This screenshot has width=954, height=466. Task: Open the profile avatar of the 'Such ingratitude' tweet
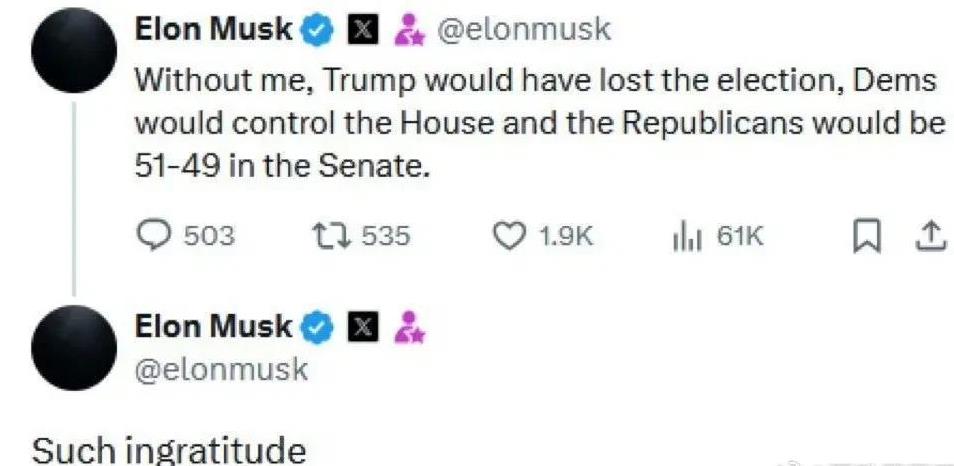point(74,347)
